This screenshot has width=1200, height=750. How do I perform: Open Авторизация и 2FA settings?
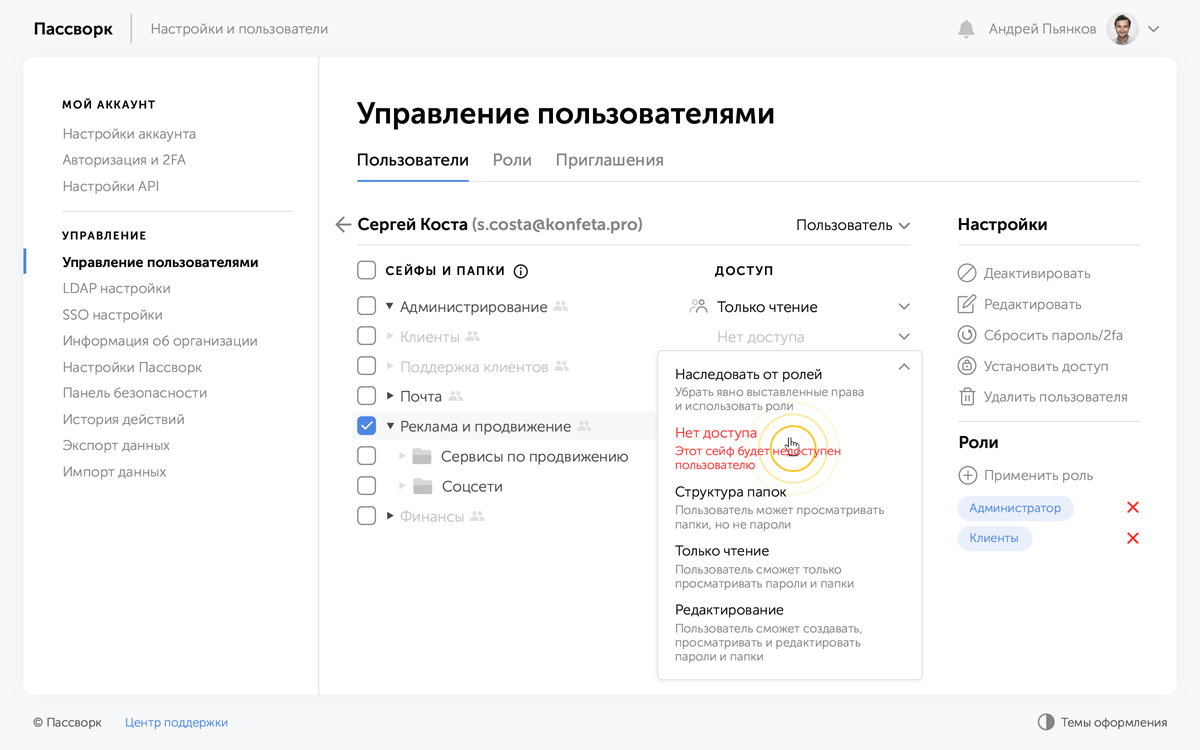click(124, 160)
